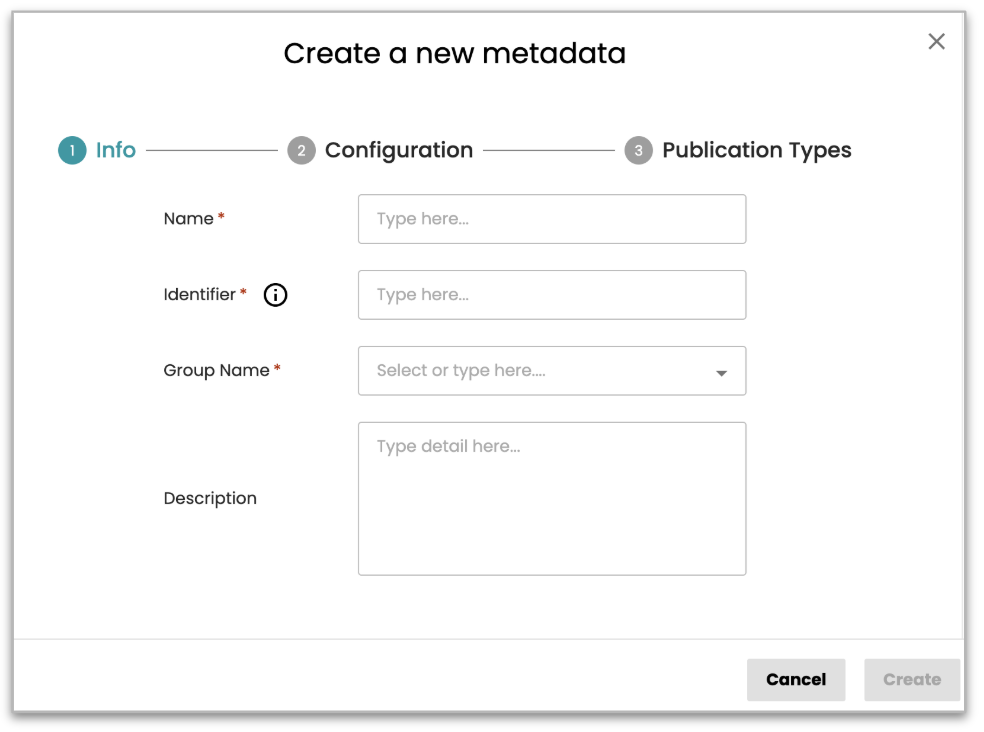
Task: Click into the Name text field
Action: point(551,219)
